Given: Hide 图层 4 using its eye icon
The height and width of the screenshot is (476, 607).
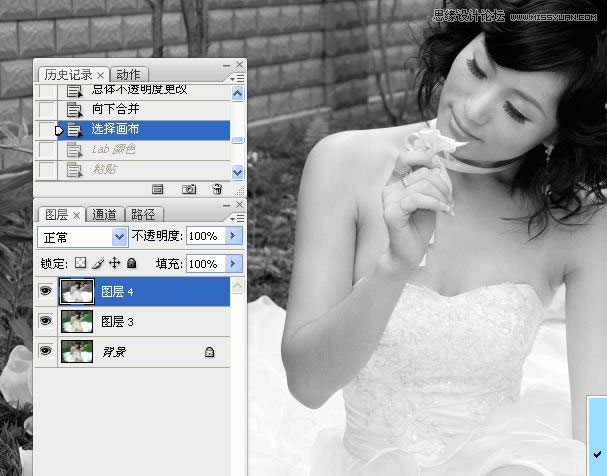Looking at the screenshot, I should [x=45, y=292].
